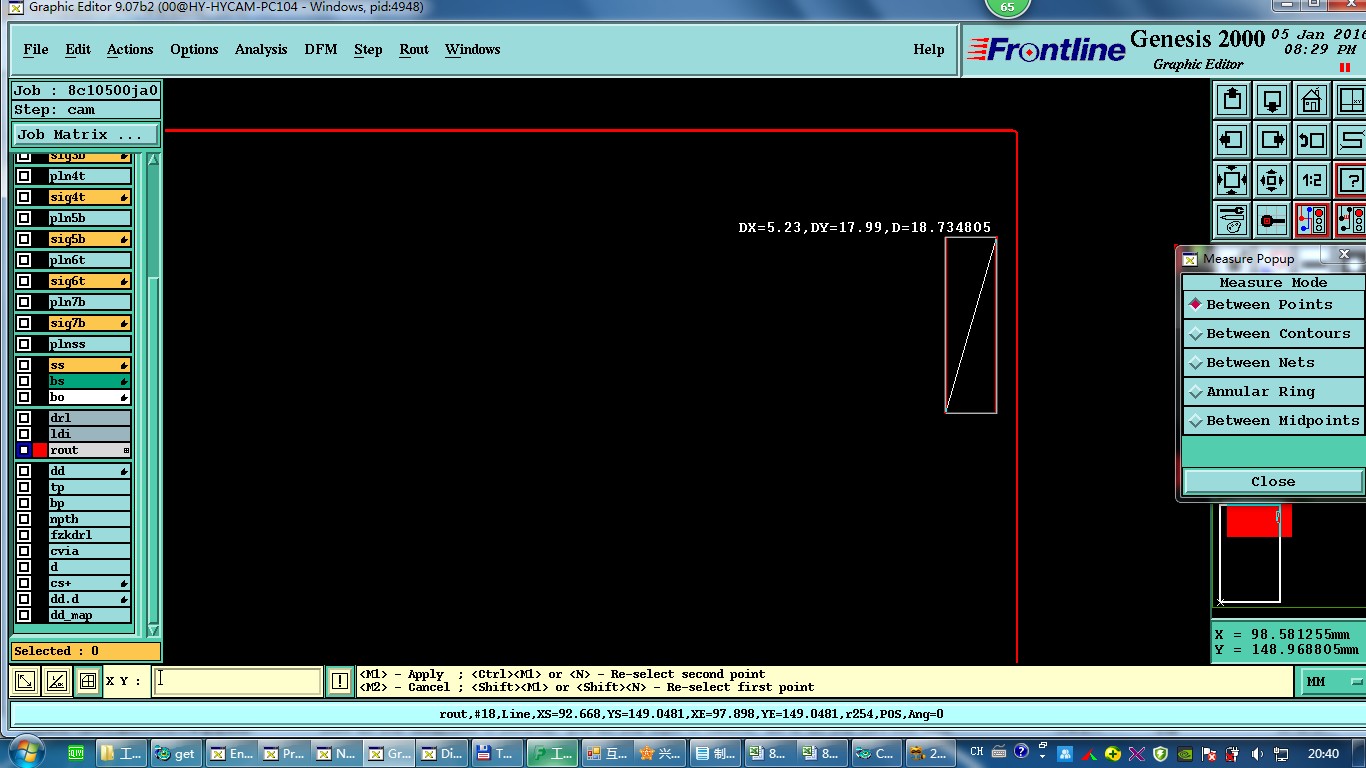Click the diagonal arrow coordinate mode icon
This screenshot has height=768, width=1366.
click(x=25, y=681)
